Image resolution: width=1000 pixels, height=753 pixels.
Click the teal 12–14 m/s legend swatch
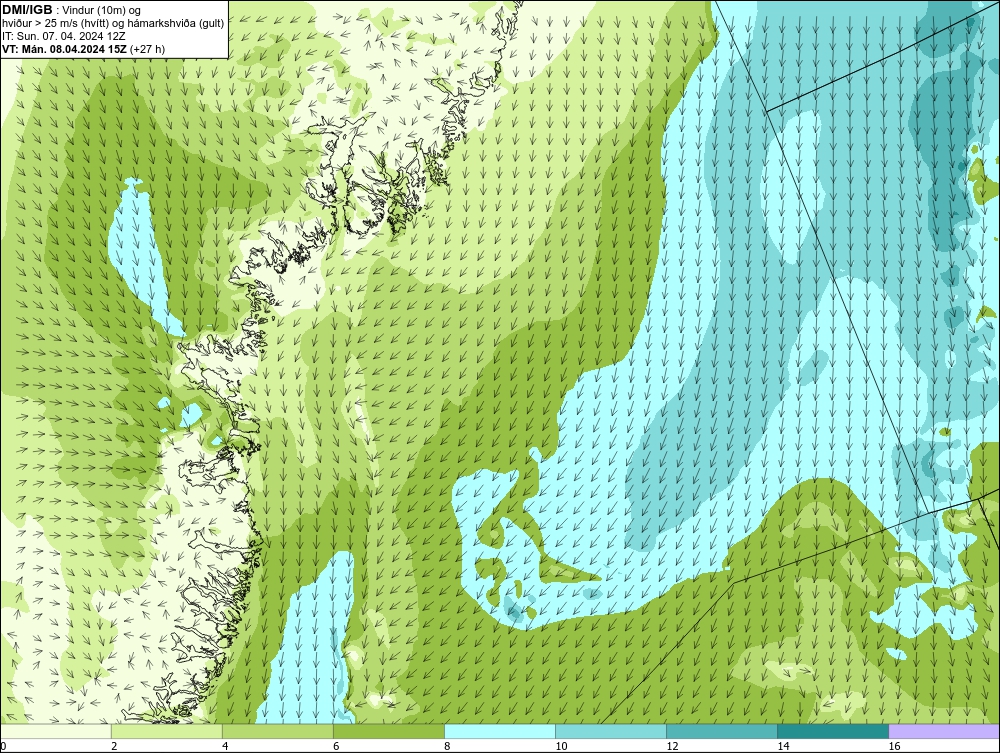coord(722,731)
